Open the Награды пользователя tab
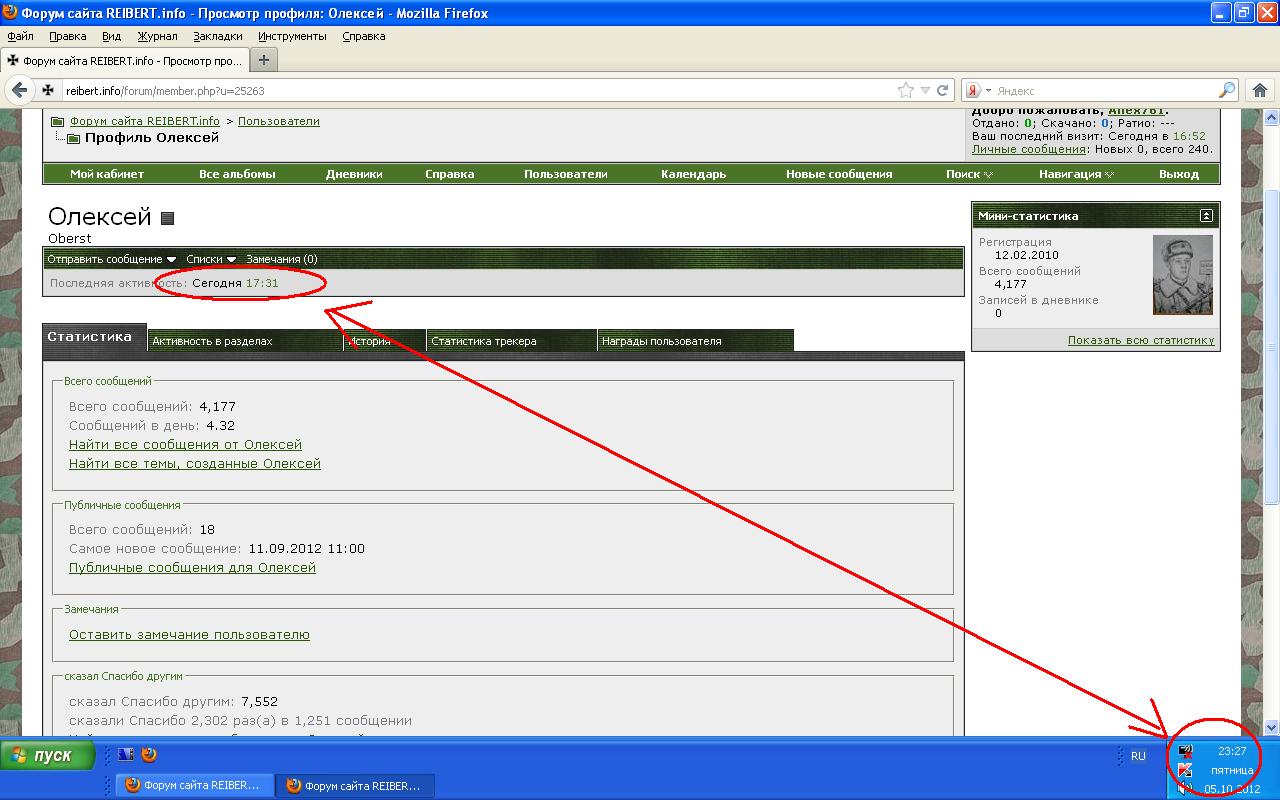 point(661,341)
